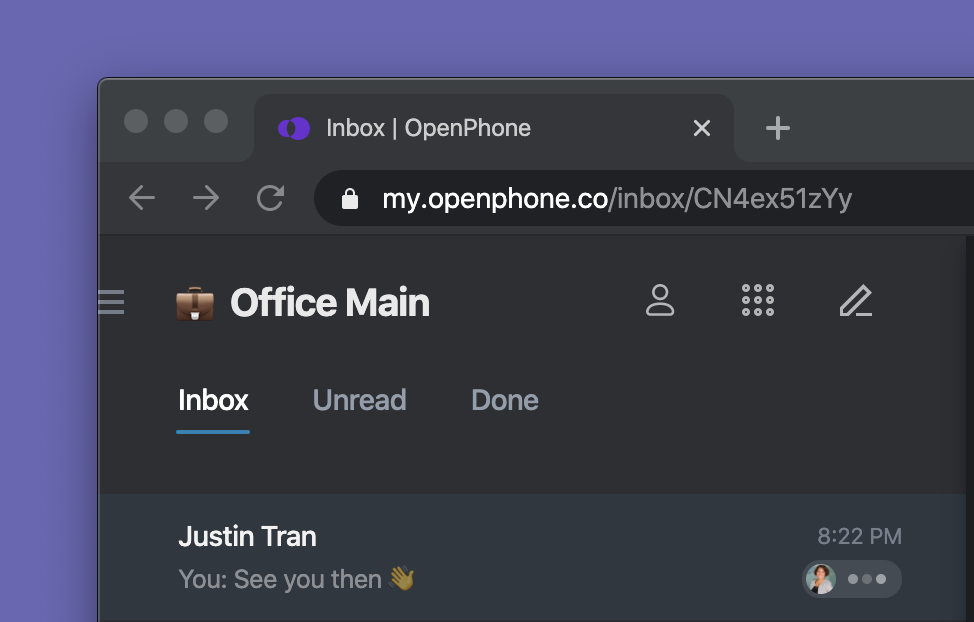974x622 pixels.
Task: Click the message preview 'You: See you then'
Action: (x=280, y=579)
